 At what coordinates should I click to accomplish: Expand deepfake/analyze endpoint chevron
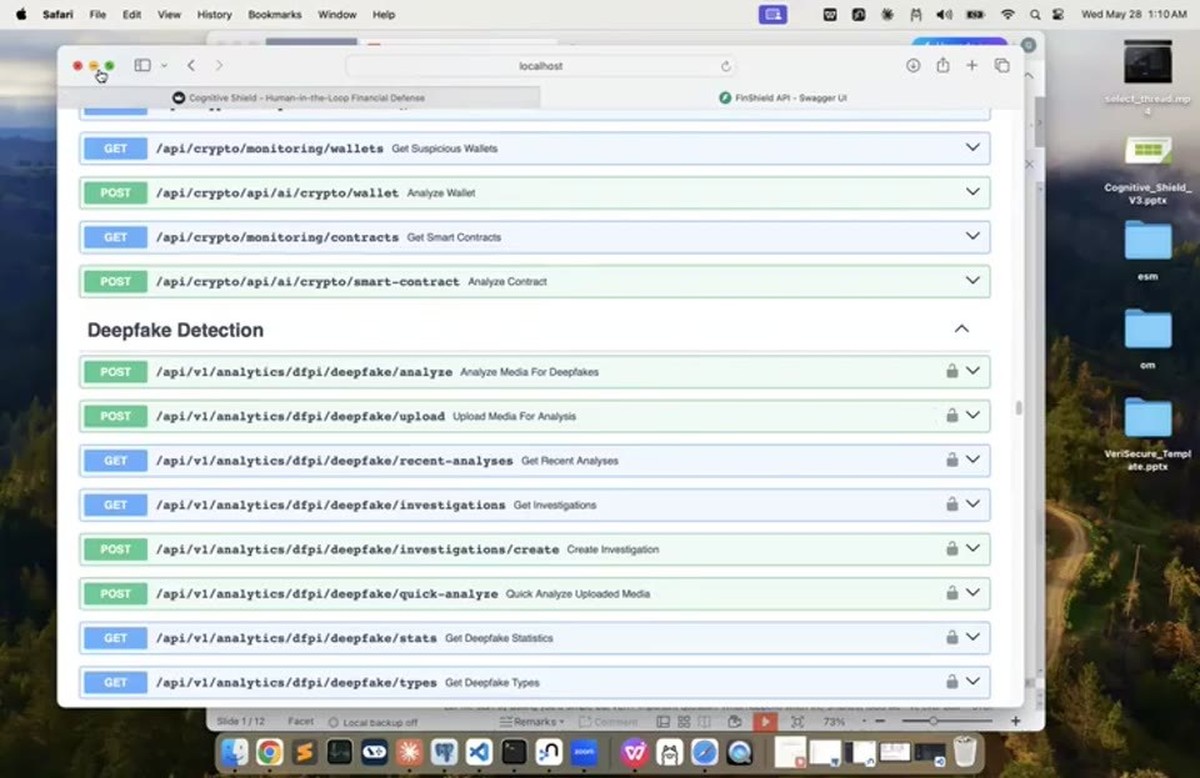pos(972,371)
